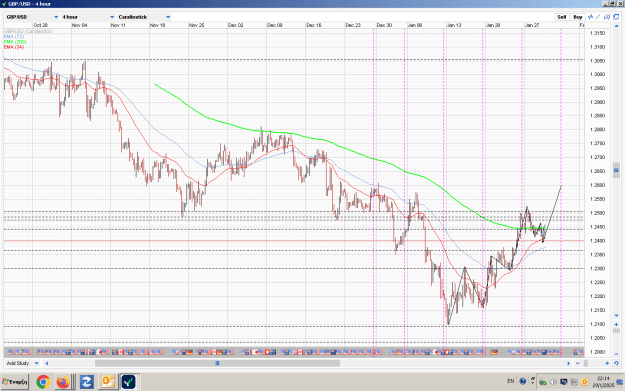The image size is (625, 391).
Task: Detach chart into new window icon
Action: point(616,17)
